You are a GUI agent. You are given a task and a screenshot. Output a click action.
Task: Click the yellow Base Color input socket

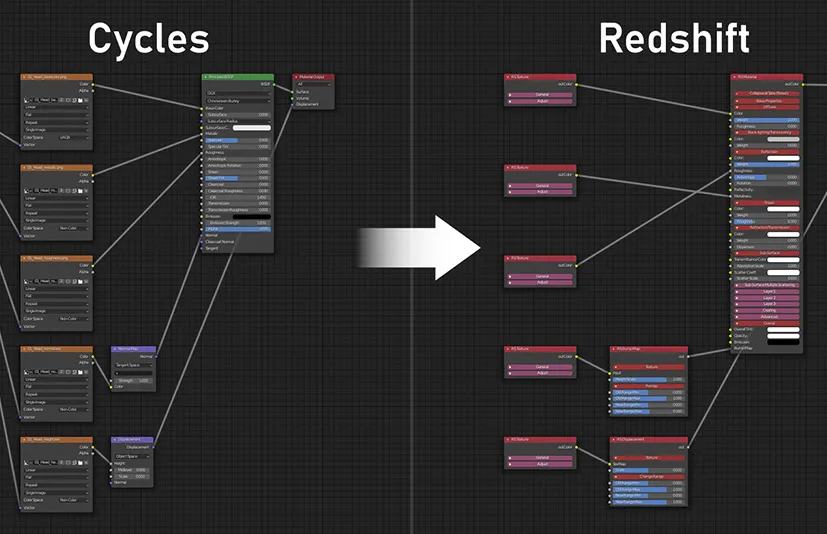(203, 108)
